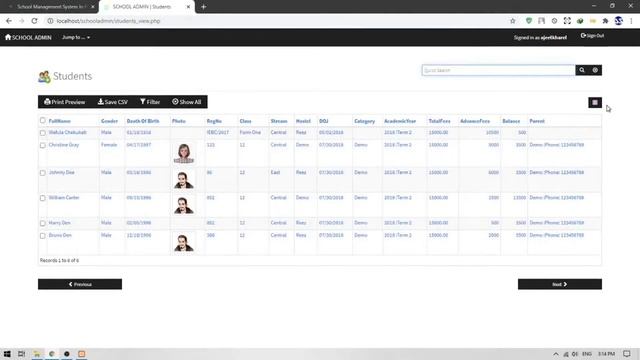Click the address bar URL
640x360 pixels.
coord(108,21)
